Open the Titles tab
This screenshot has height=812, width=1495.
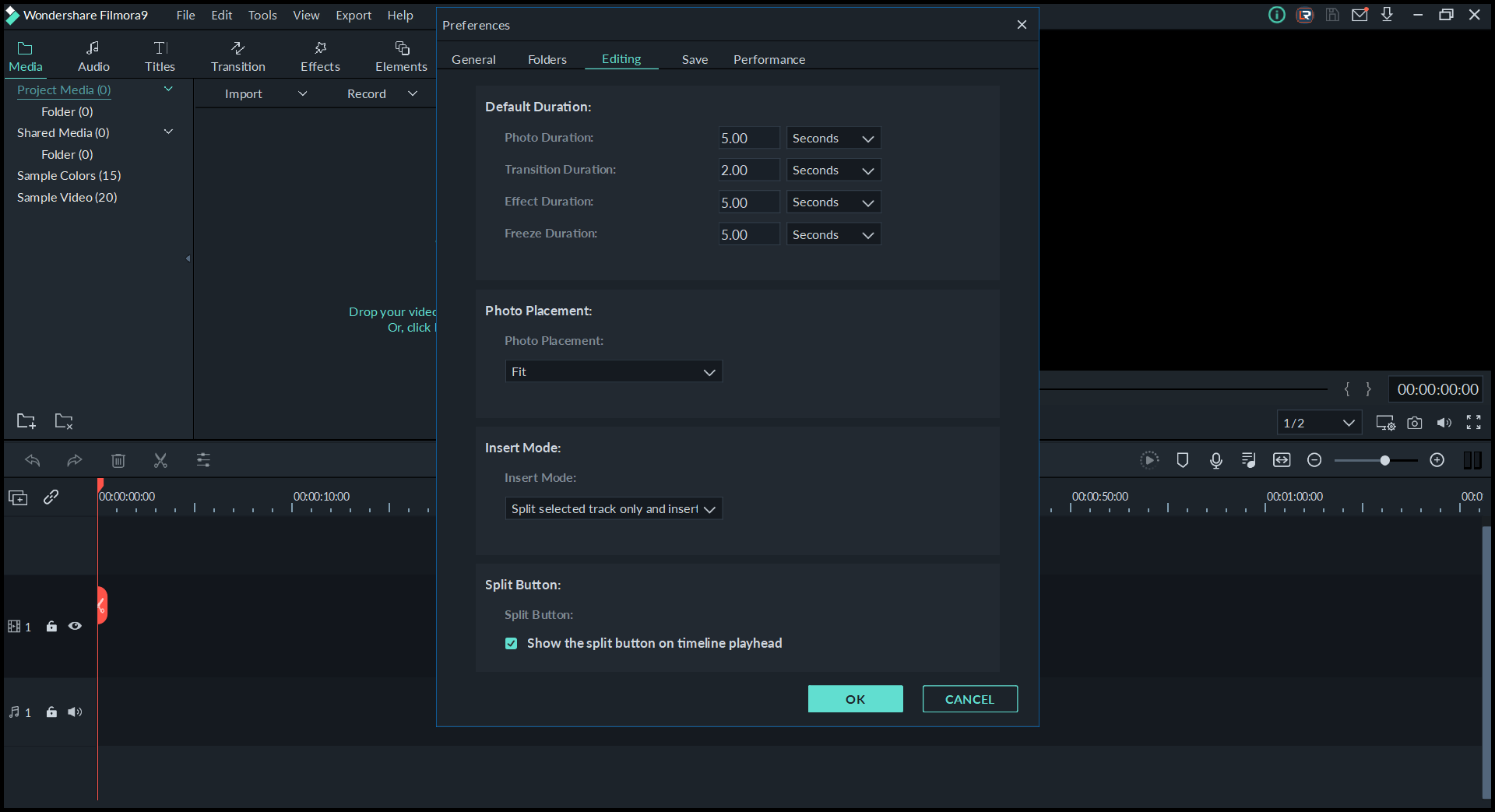[160, 57]
